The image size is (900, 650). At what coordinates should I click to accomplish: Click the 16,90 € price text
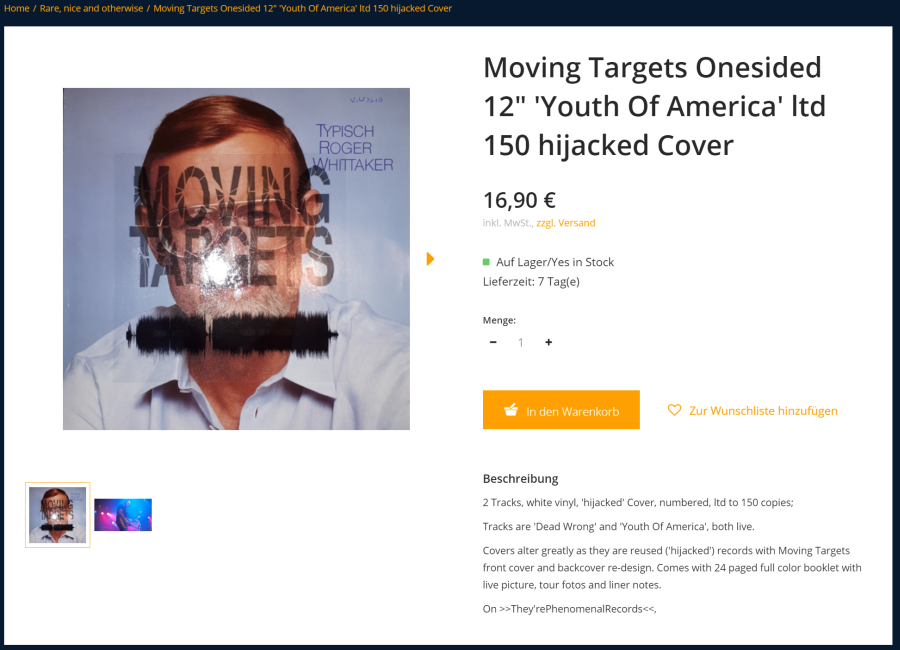click(x=519, y=200)
